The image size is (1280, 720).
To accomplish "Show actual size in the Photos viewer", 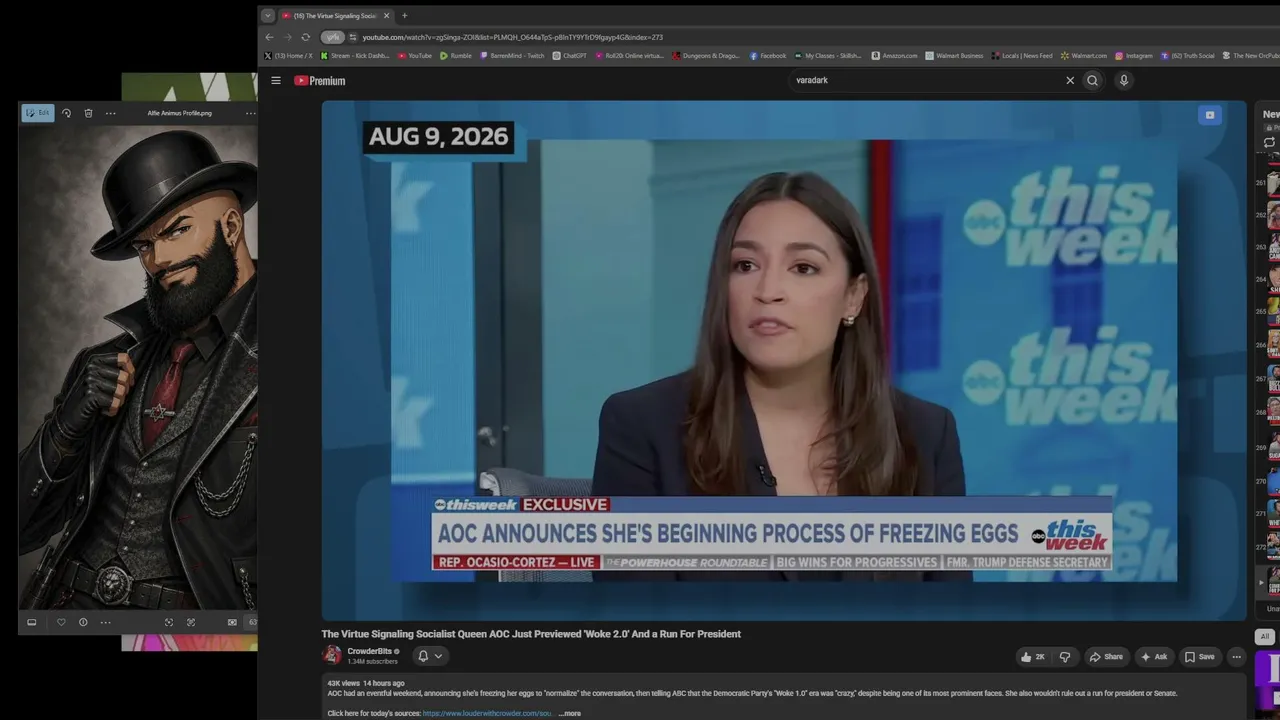I will click(x=232, y=622).
